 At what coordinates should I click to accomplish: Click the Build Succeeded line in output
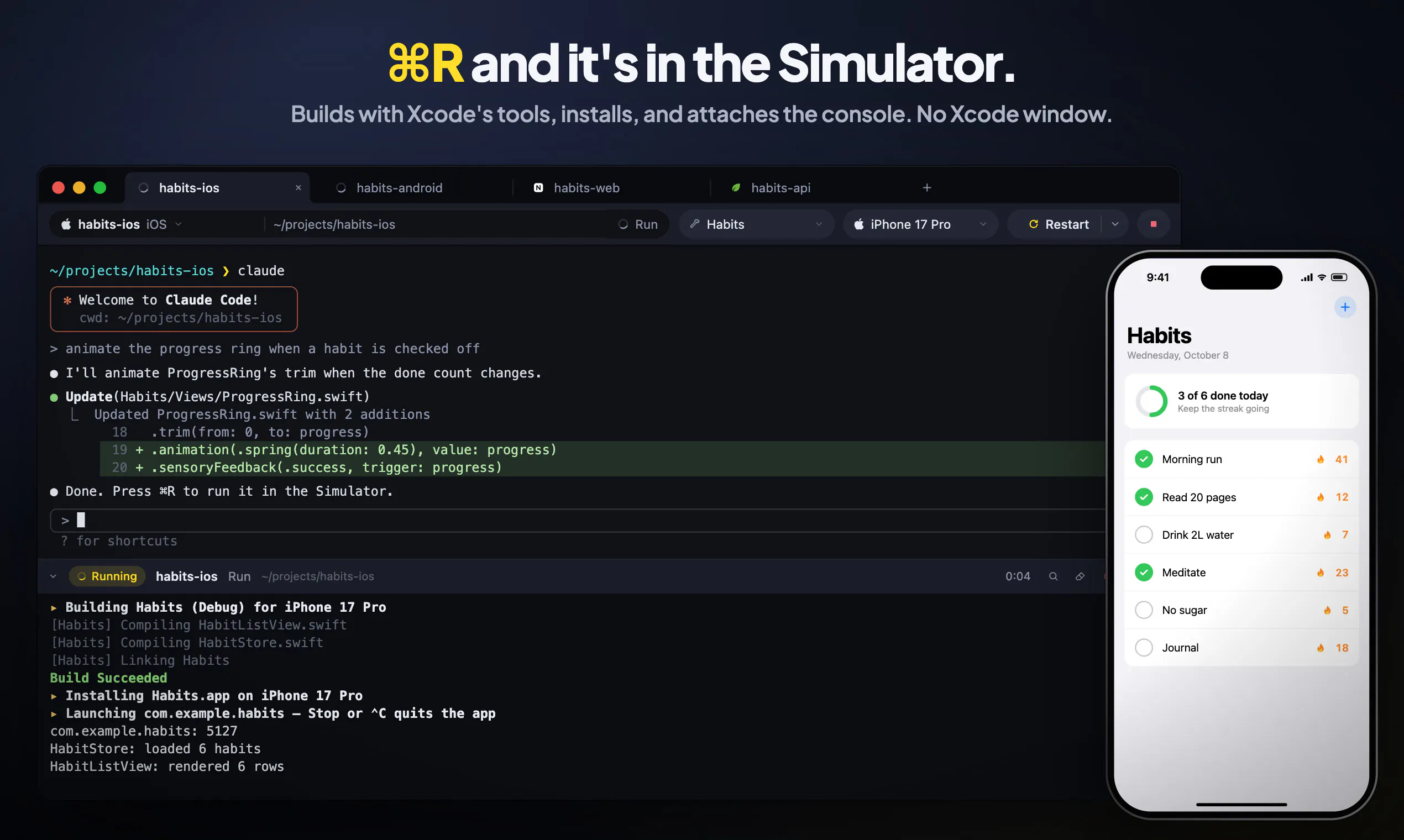[109, 678]
